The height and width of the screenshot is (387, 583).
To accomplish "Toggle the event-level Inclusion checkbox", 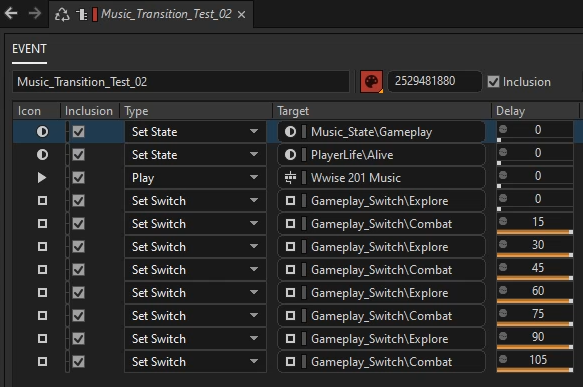I will 493,81.
